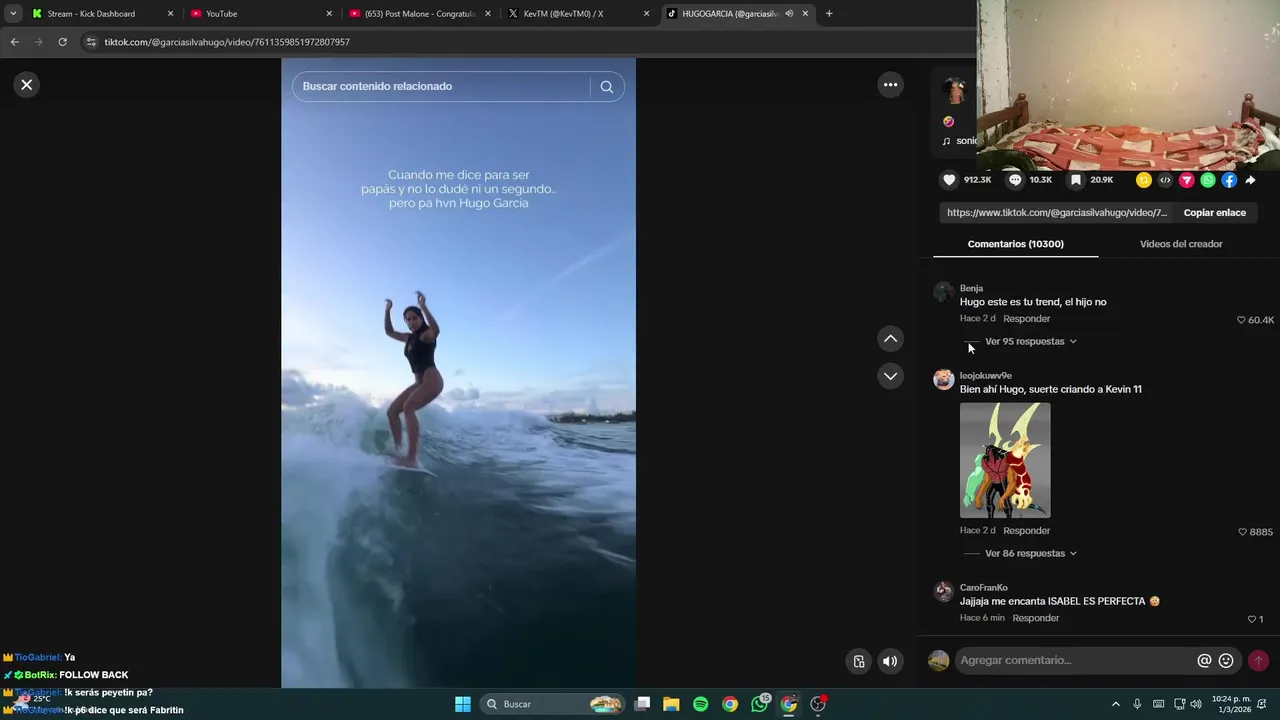Click the Copiar enlace button
This screenshot has width=1280, height=720.
coord(1215,213)
